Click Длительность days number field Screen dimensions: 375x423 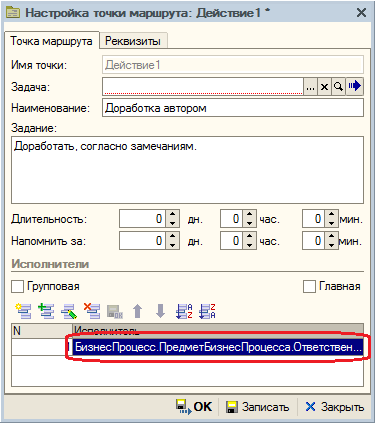[x=142, y=219]
